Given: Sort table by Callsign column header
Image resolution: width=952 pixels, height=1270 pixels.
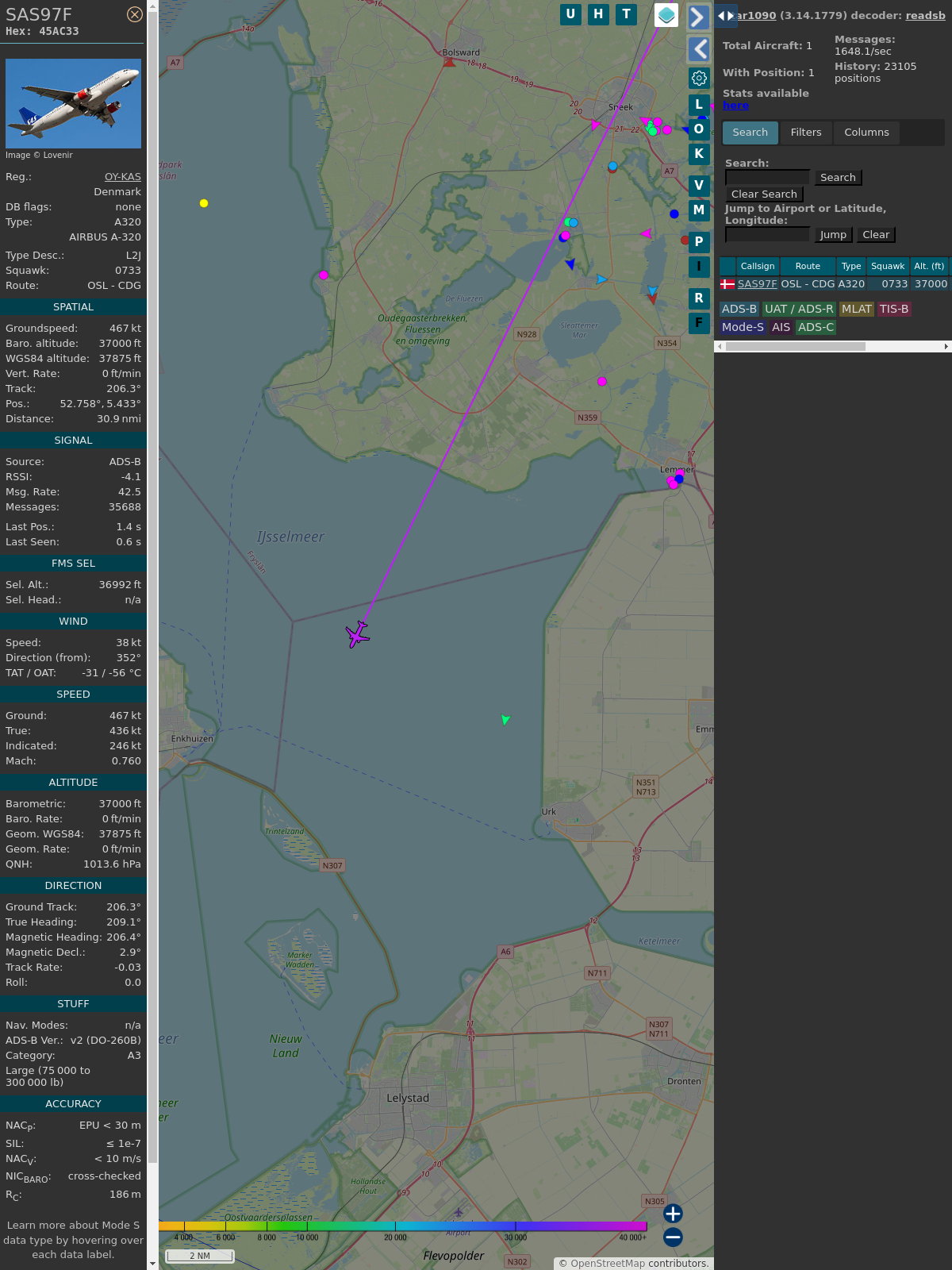Looking at the screenshot, I should (x=758, y=266).
